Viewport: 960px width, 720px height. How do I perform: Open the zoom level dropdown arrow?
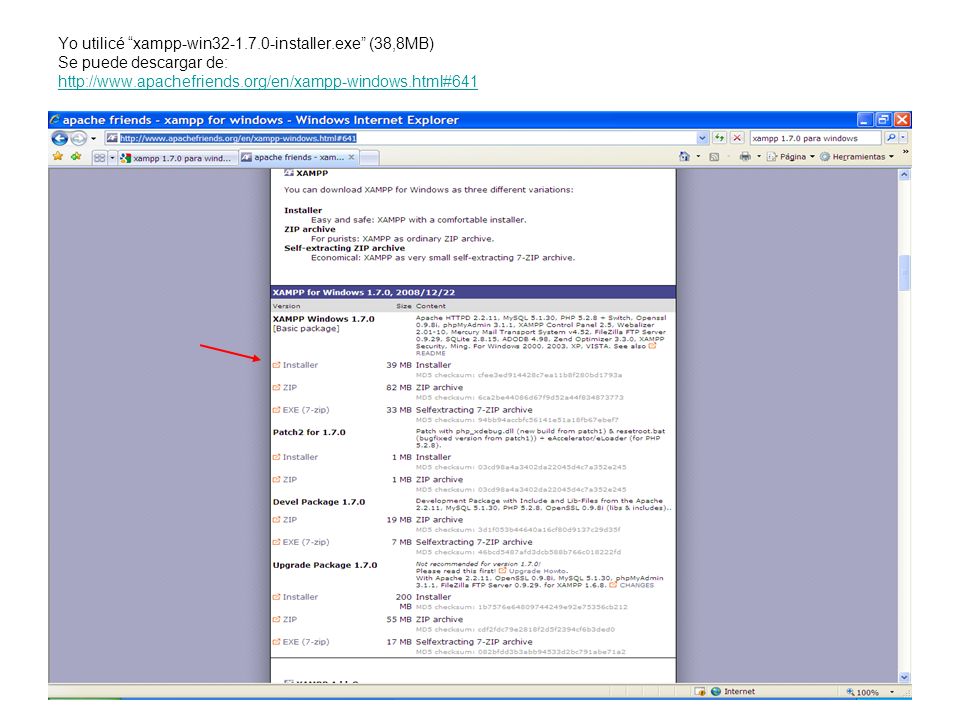click(x=891, y=692)
